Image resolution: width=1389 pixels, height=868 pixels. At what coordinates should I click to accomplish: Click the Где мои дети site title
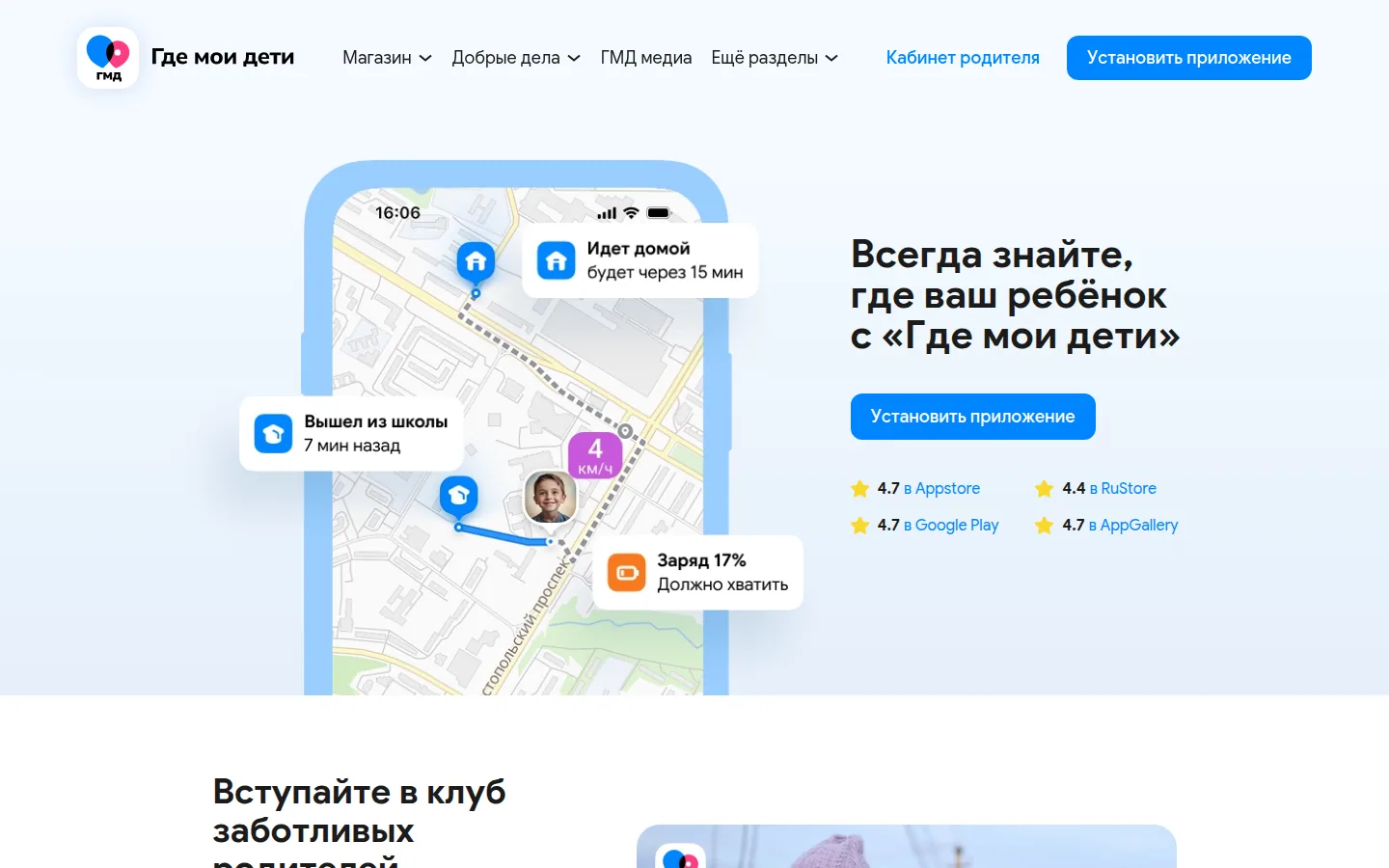click(x=223, y=58)
